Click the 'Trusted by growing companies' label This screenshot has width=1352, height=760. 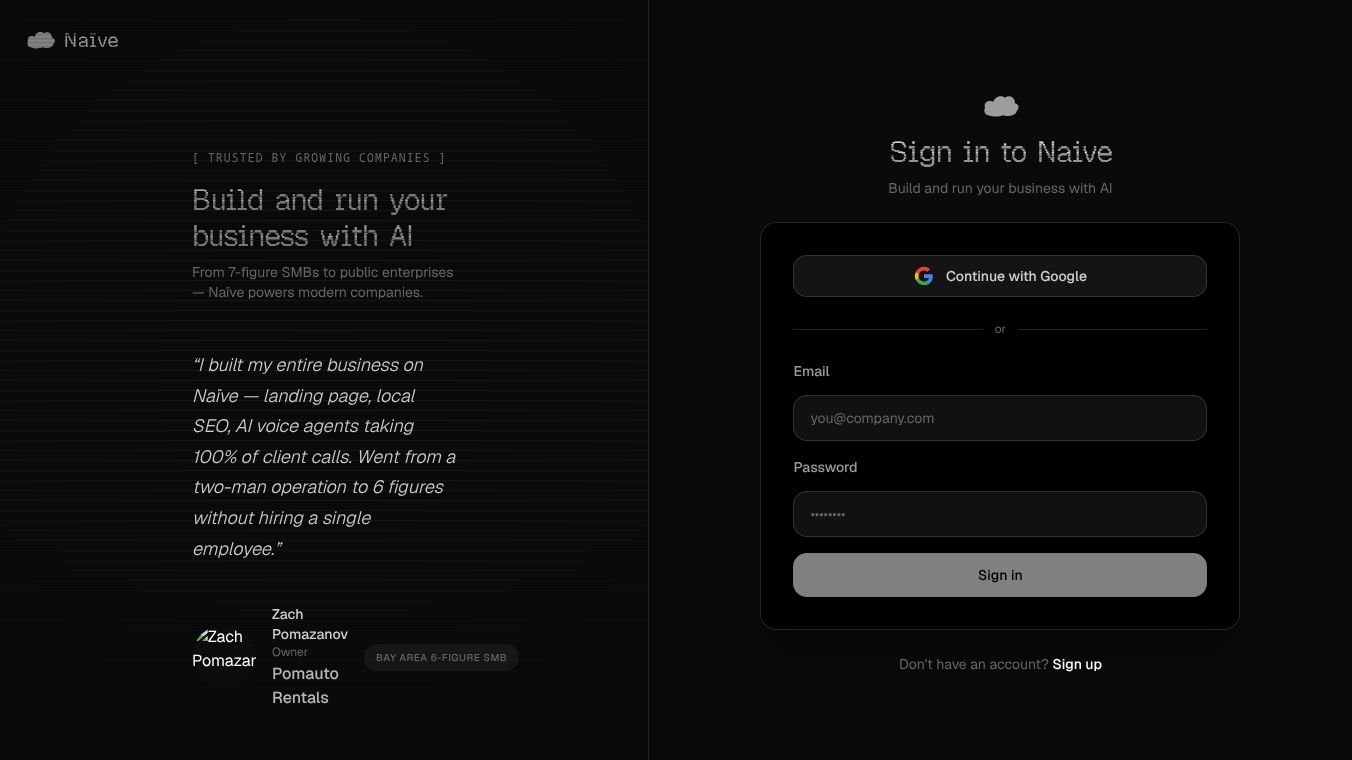click(319, 158)
